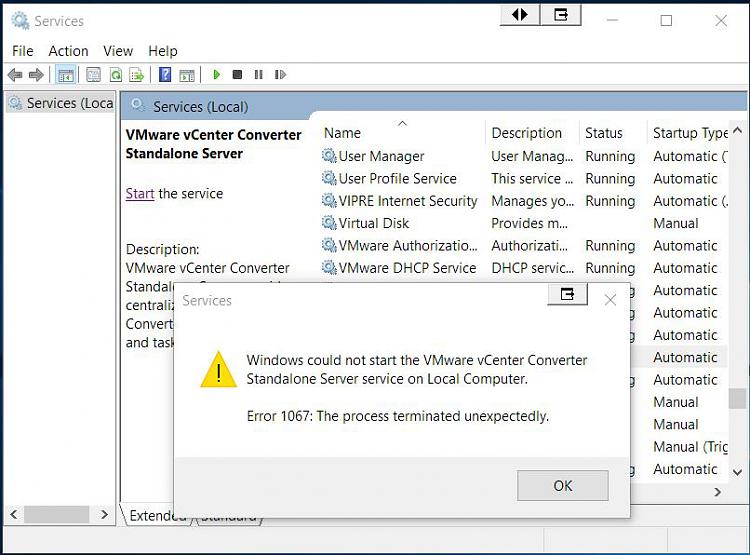This screenshot has height=555, width=750.
Task: Click the left-right arrows title bar icon
Action: click(520, 15)
